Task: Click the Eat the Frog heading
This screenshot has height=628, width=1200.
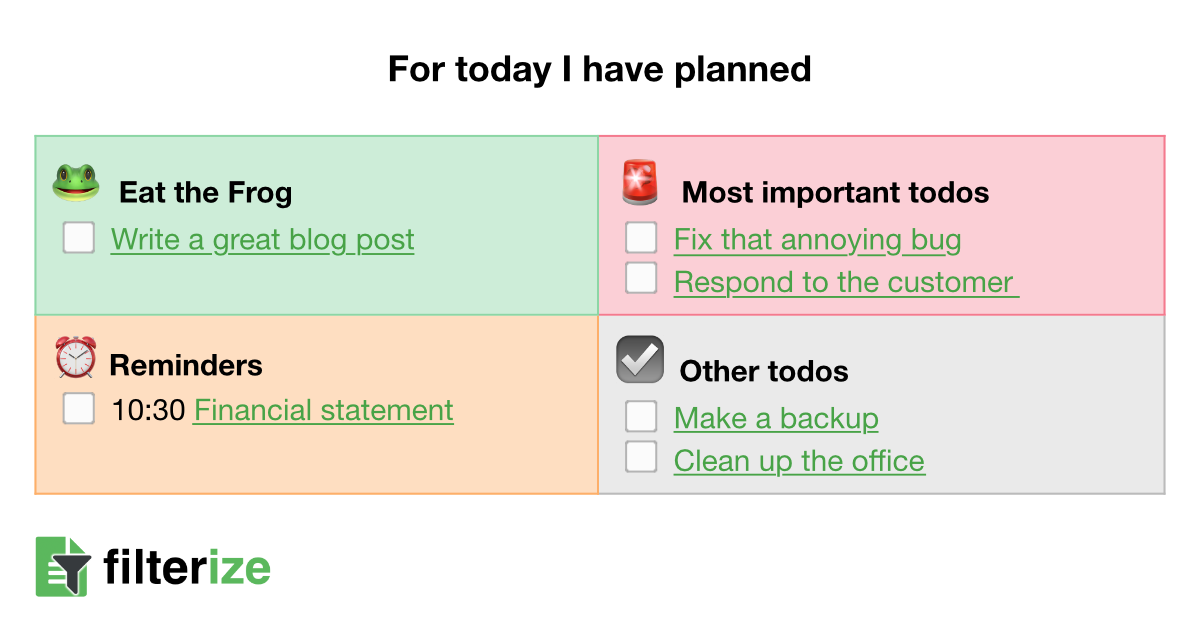Action: [205, 192]
